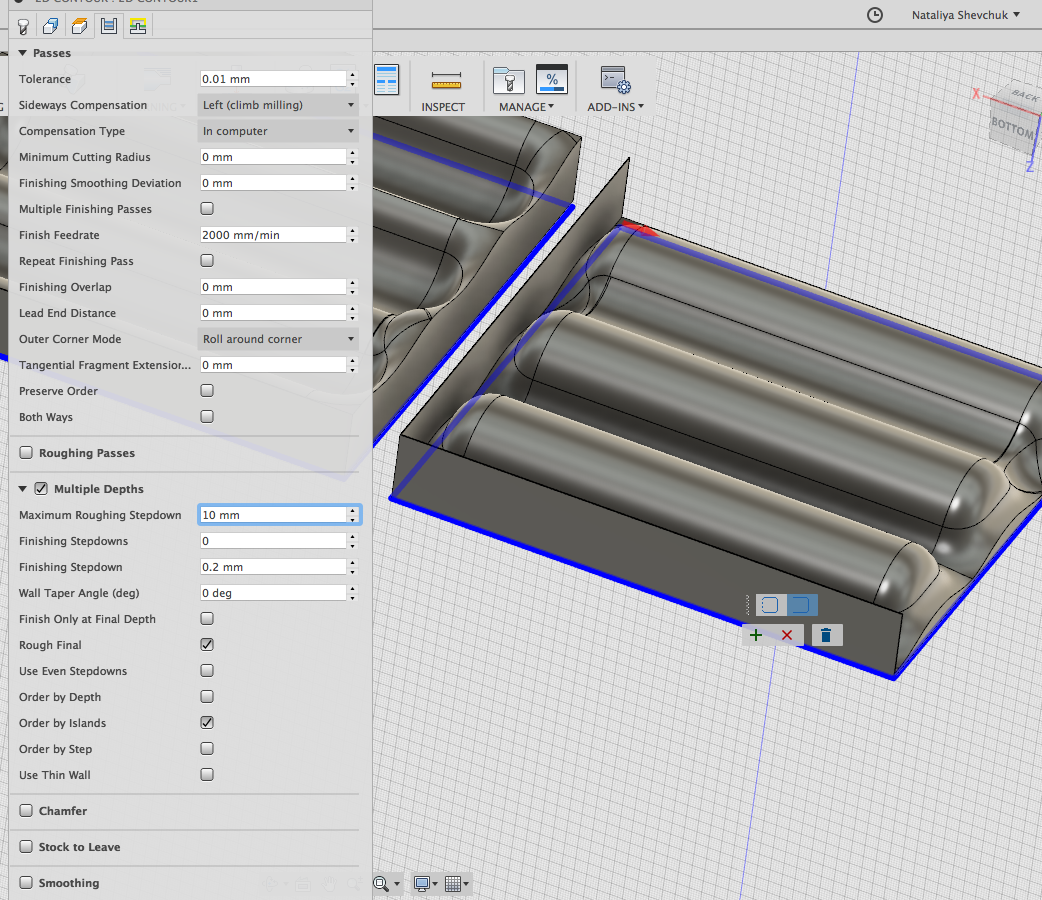This screenshot has width=1042, height=900.
Task: Enable Multiple Finishing Passes checkbox
Action: tap(207, 209)
